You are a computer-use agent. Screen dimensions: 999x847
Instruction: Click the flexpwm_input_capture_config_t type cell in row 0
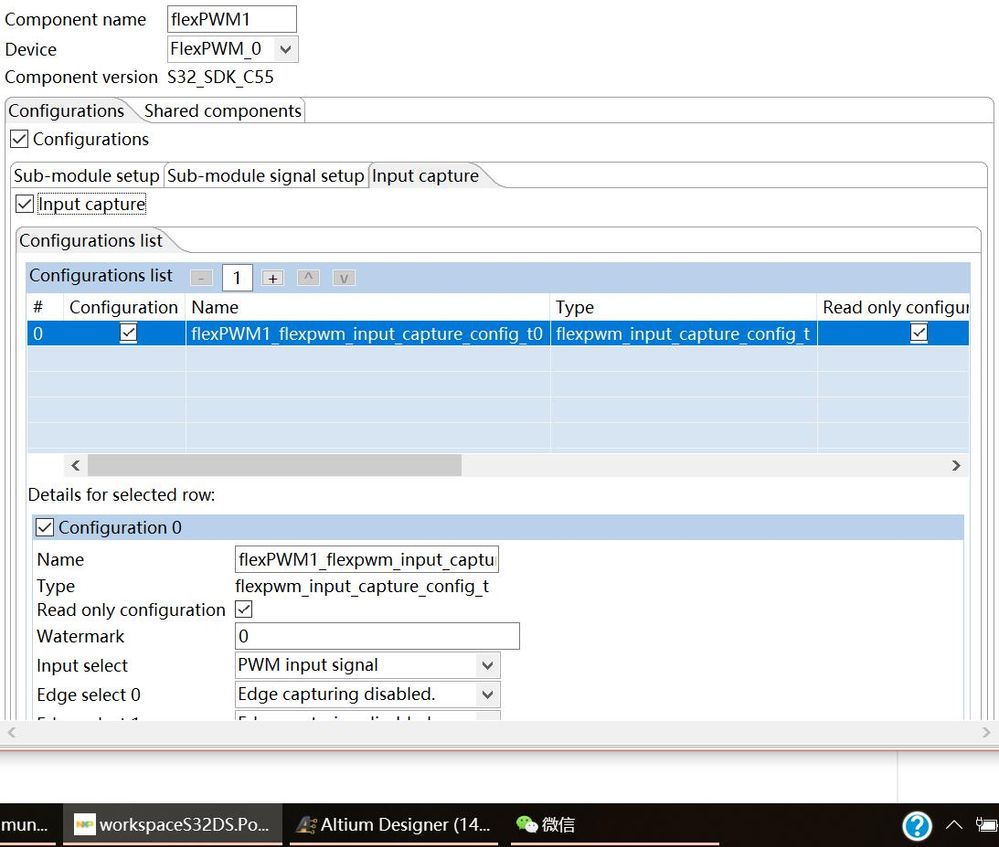click(x=683, y=333)
